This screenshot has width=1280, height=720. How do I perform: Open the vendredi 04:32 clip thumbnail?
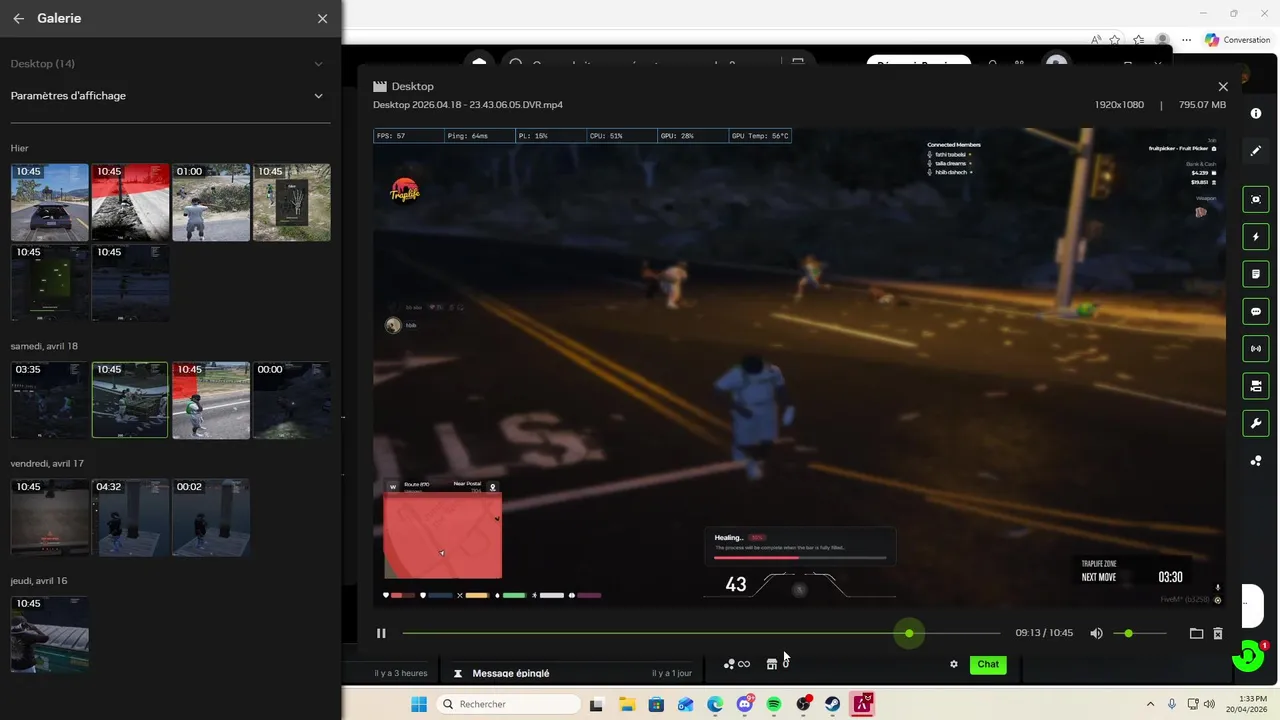[131, 517]
